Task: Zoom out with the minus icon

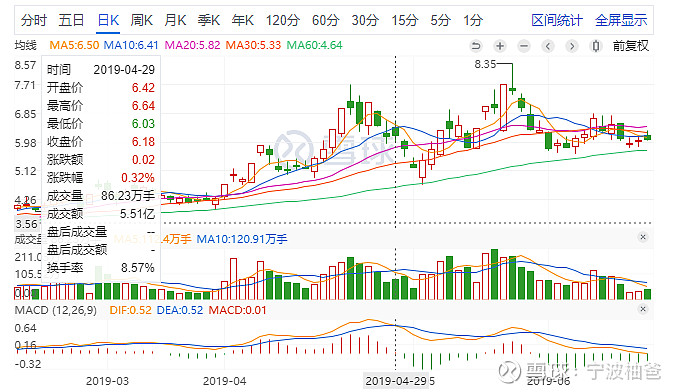Action: (x=524, y=46)
